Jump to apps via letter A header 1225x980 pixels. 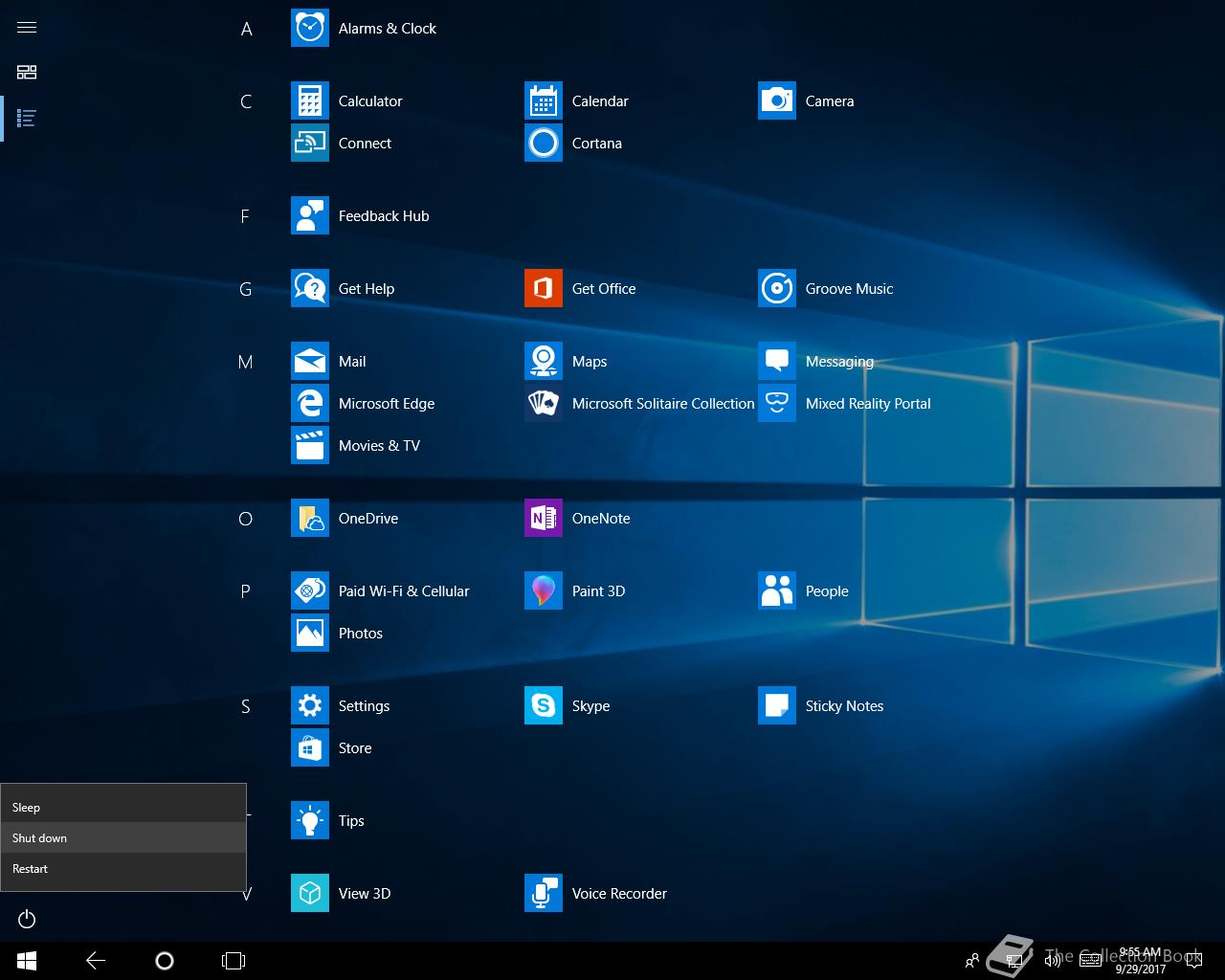[246, 29]
